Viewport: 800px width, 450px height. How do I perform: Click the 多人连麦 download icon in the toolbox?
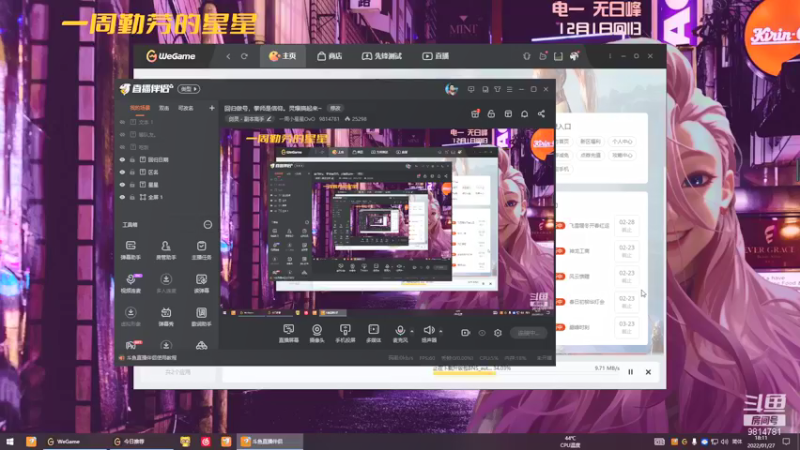pyautogui.click(x=166, y=279)
